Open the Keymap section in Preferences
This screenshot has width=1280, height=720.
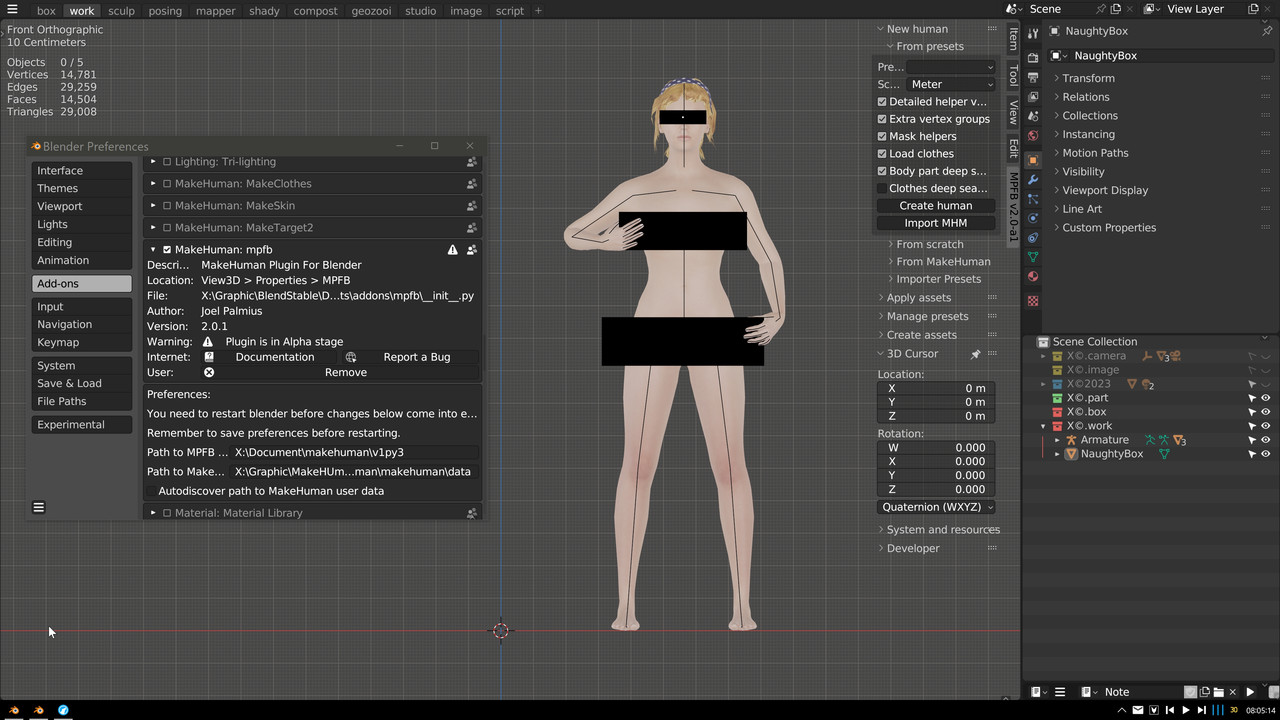[x=81, y=343]
